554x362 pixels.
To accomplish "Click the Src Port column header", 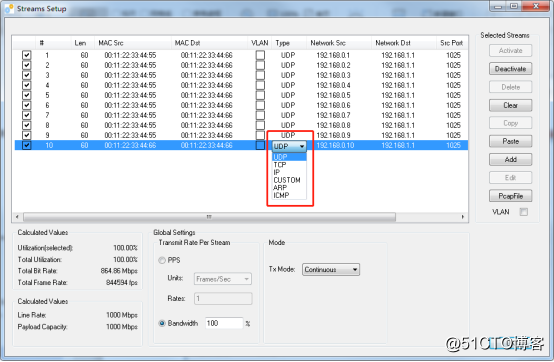I will (x=452, y=43).
